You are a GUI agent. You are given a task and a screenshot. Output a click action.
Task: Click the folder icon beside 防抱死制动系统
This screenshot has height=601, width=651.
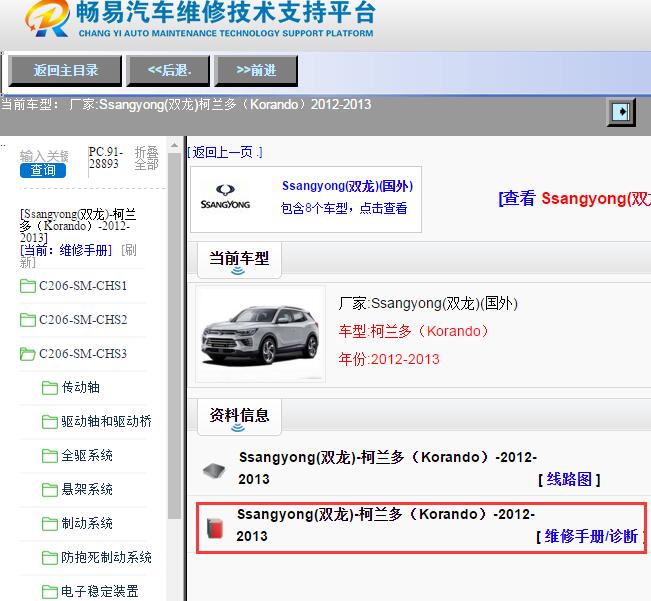50,558
